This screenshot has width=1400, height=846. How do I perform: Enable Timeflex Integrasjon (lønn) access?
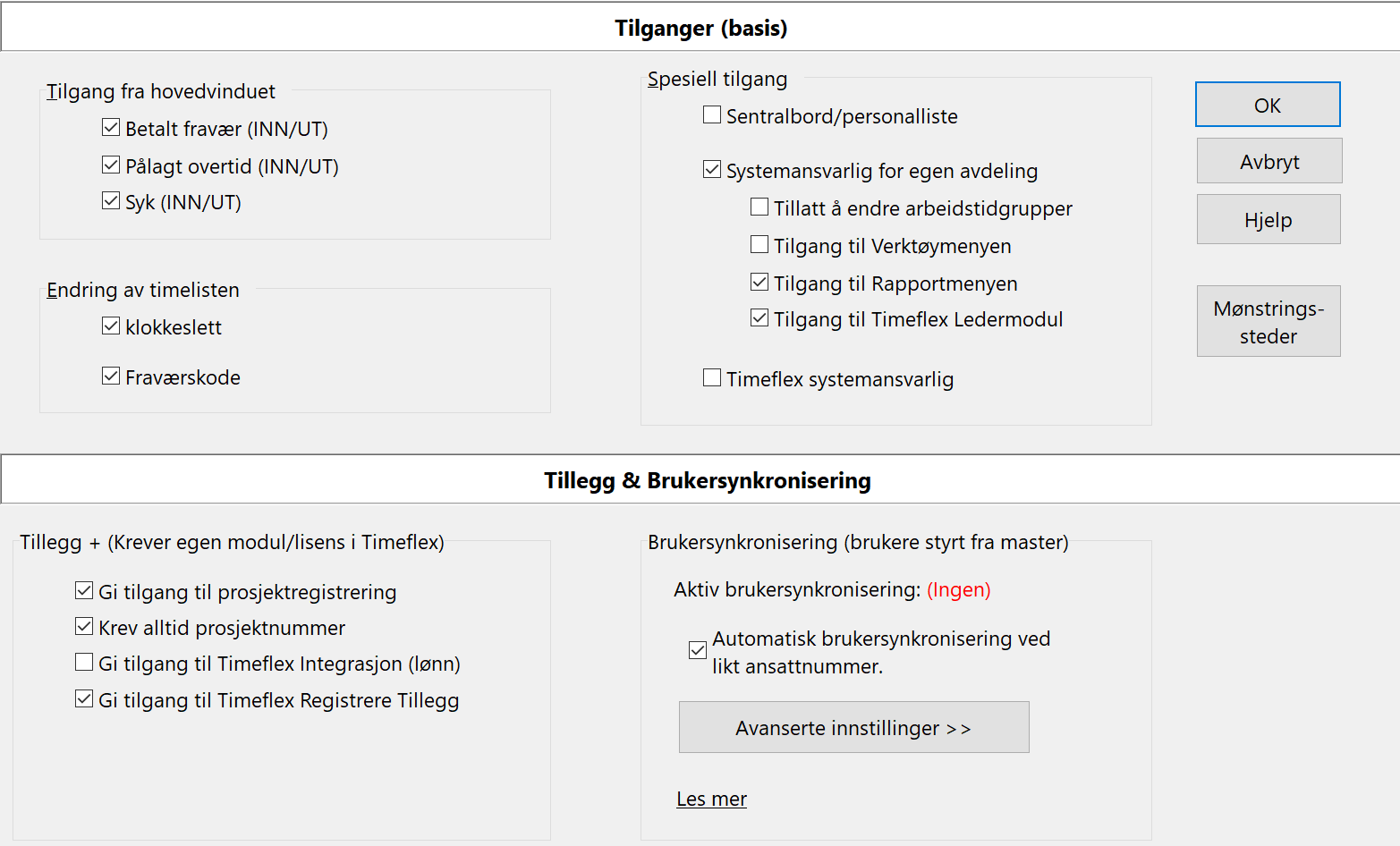point(84,663)
